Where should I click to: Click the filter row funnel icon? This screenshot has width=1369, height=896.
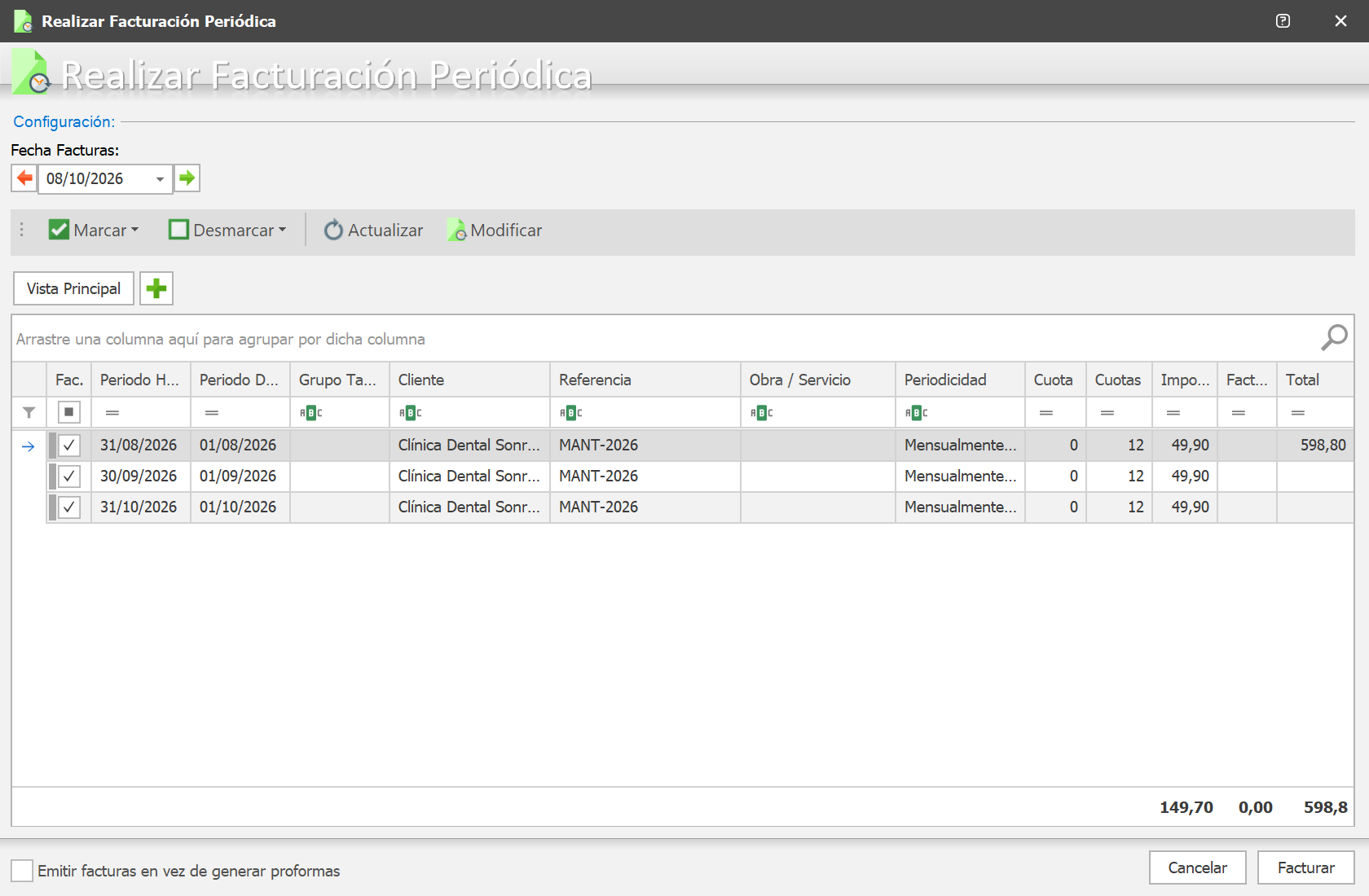click(x=29, y=413)
